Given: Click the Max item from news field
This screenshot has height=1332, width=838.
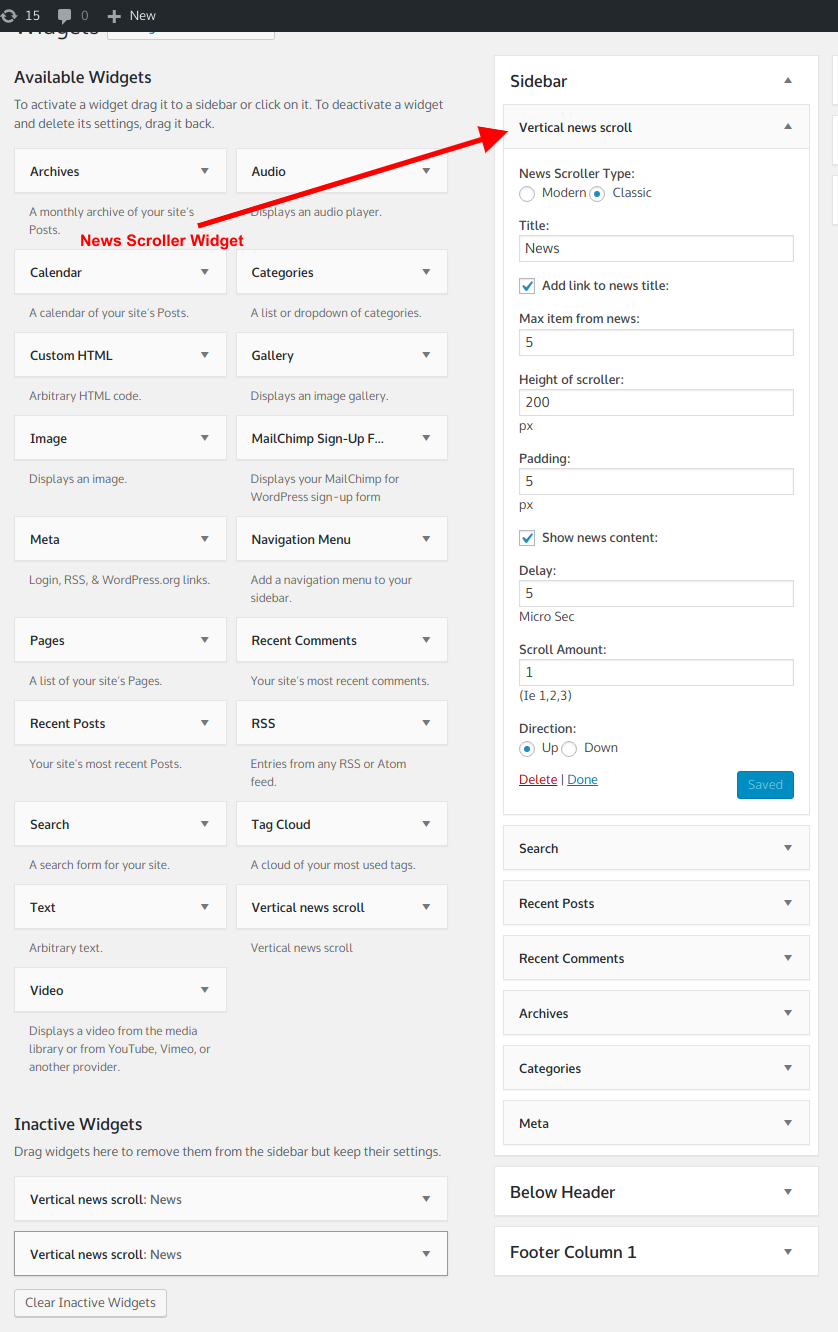Looking at the screenshot, I should [656, 342].
